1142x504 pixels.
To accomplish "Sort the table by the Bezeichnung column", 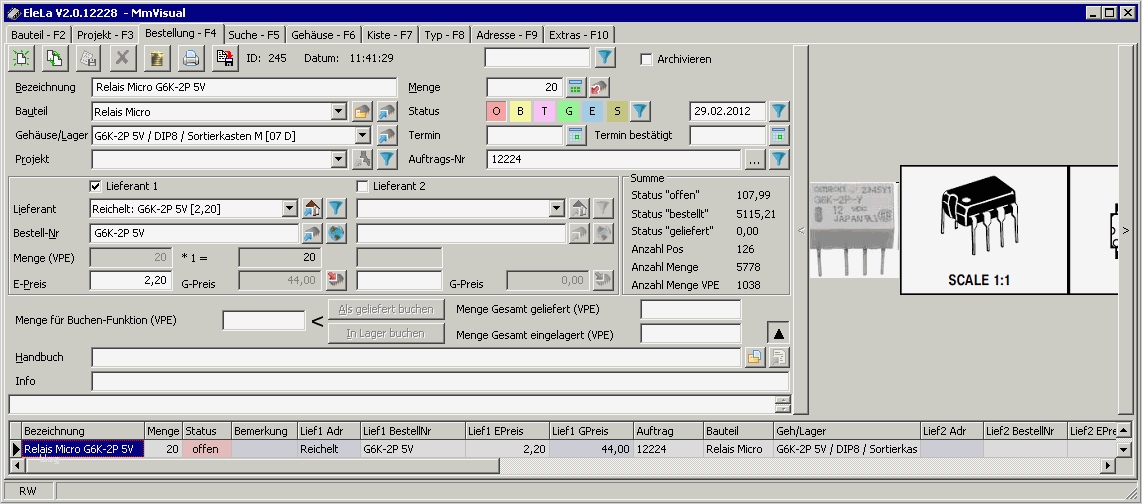I will point(83,431).
